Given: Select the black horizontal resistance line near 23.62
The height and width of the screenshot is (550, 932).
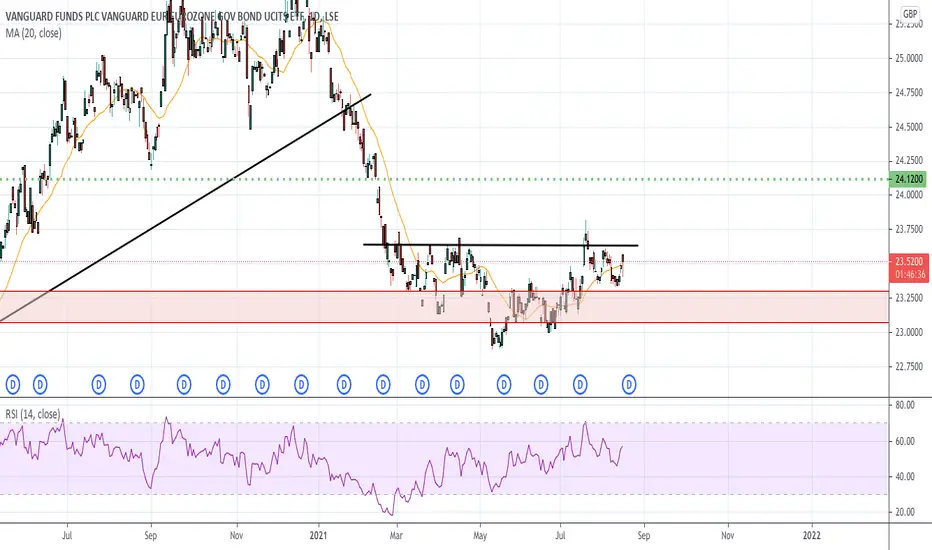Looking at the screenshot, I should pyautogui.click(x=500, y=244).
